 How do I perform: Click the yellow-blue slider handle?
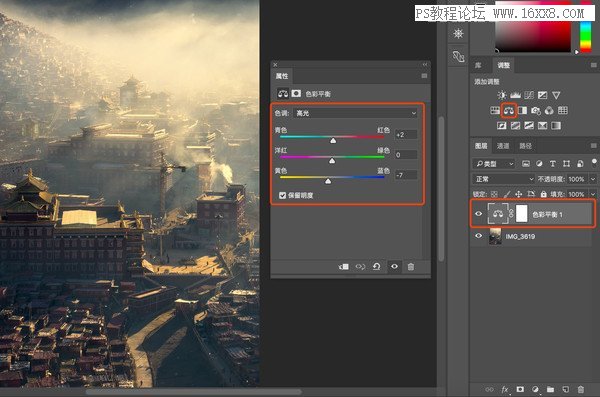[328, 181]
